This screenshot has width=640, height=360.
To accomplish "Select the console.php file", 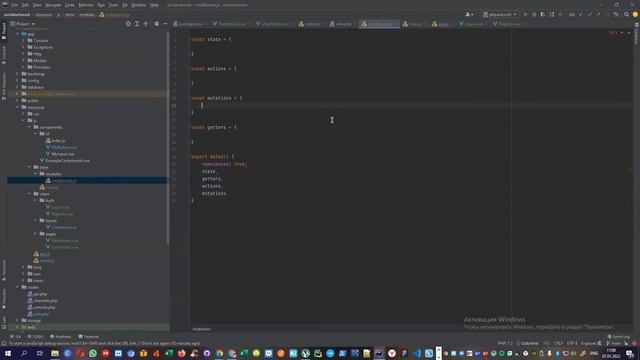I will tap(44, 307).
